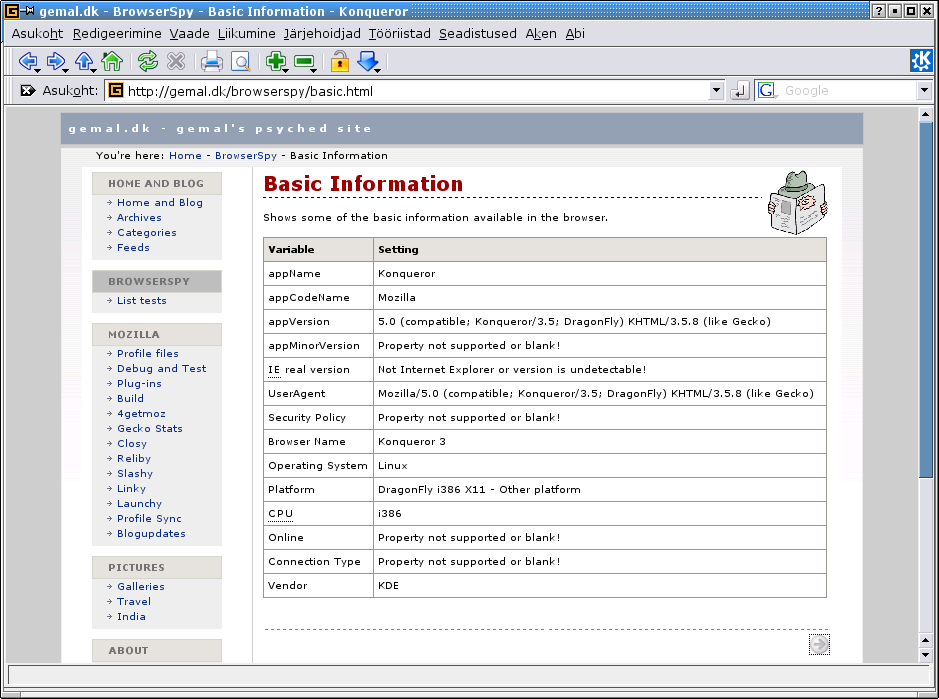
Task: Choose search engine via Google icon
Action: 767,90
